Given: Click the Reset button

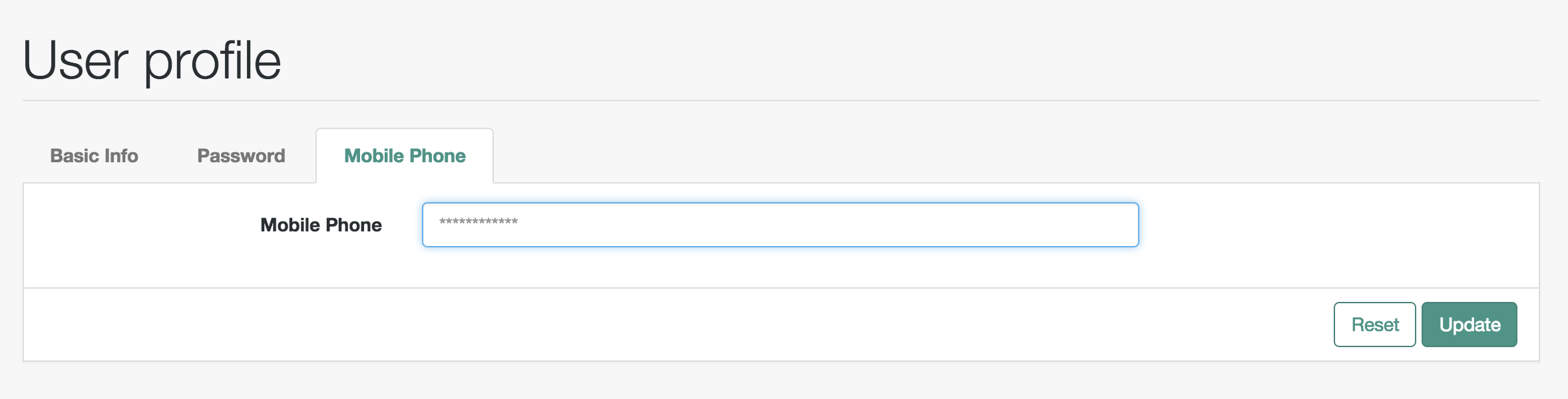Looking at the screenshot, I should 1374,325.
